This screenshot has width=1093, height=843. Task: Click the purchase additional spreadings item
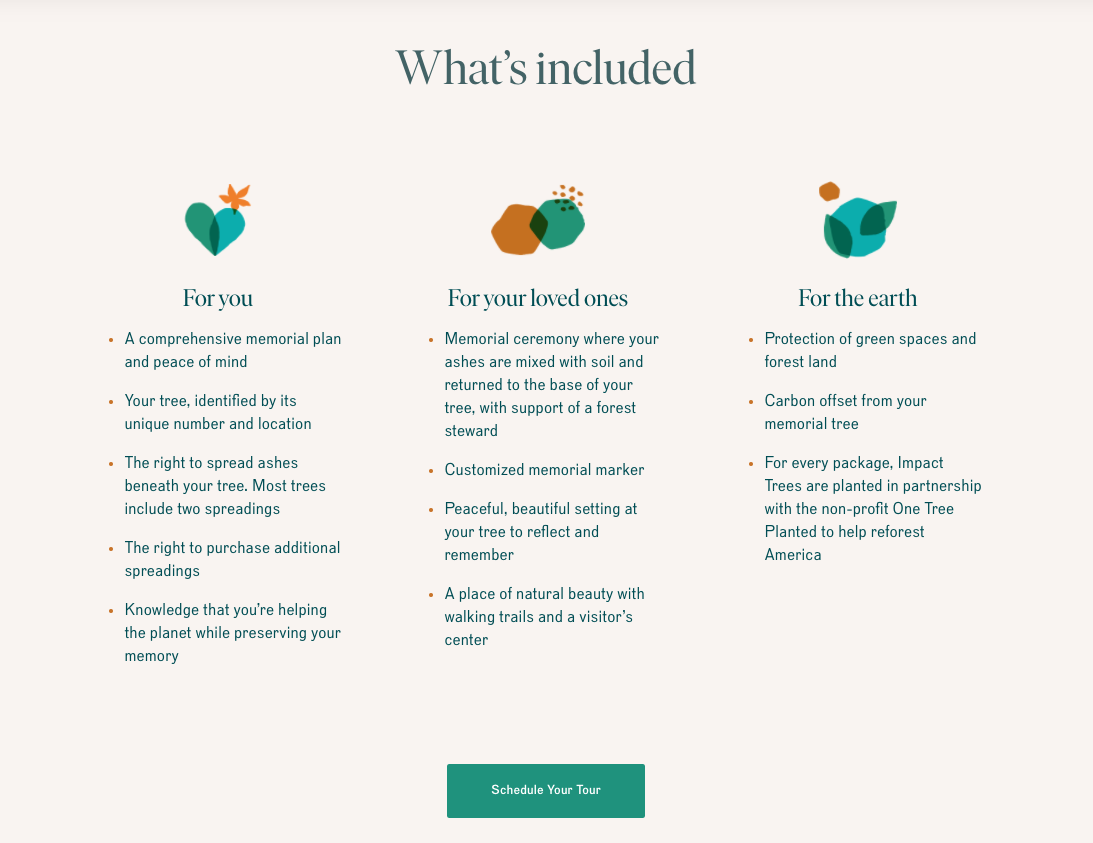(x=232, y=559)
